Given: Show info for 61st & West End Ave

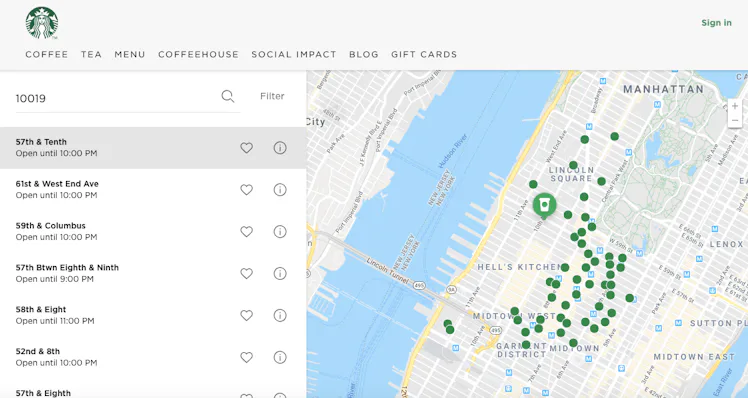Looking at the screenshot, I should [280, 190].
